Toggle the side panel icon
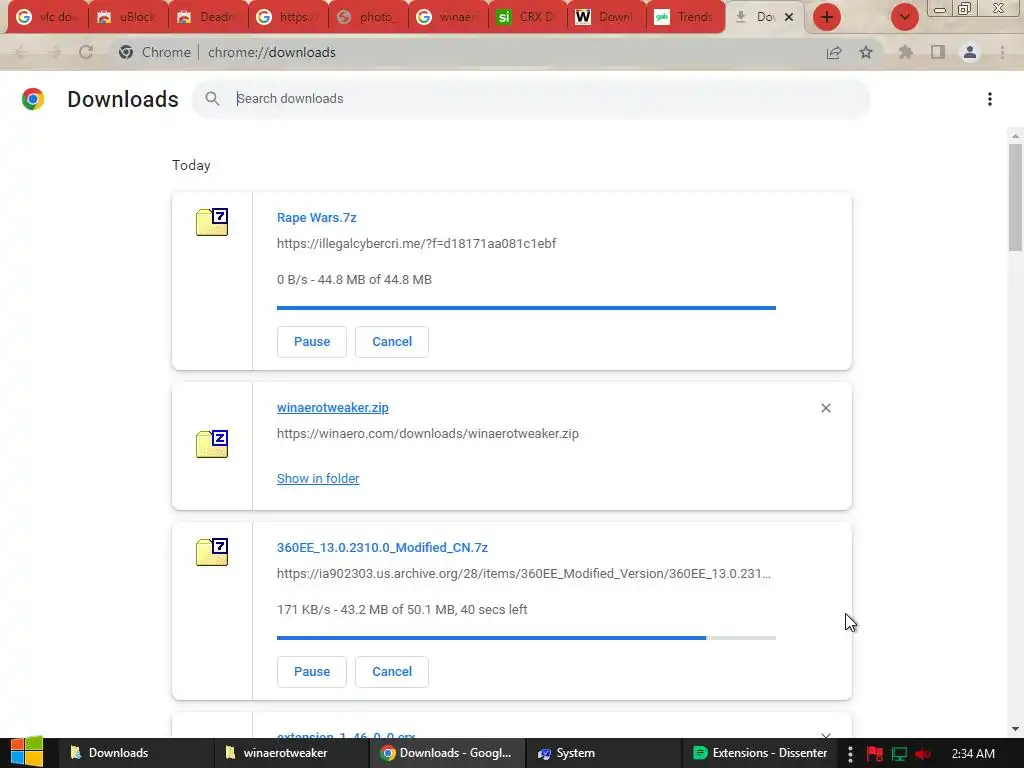This screenshot has width=1024, height=768. pos(938,52)
